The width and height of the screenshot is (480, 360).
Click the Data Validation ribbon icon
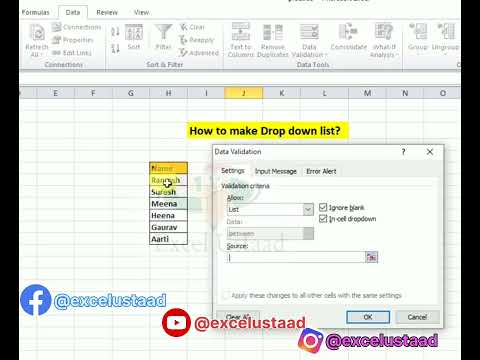(309, 32)
